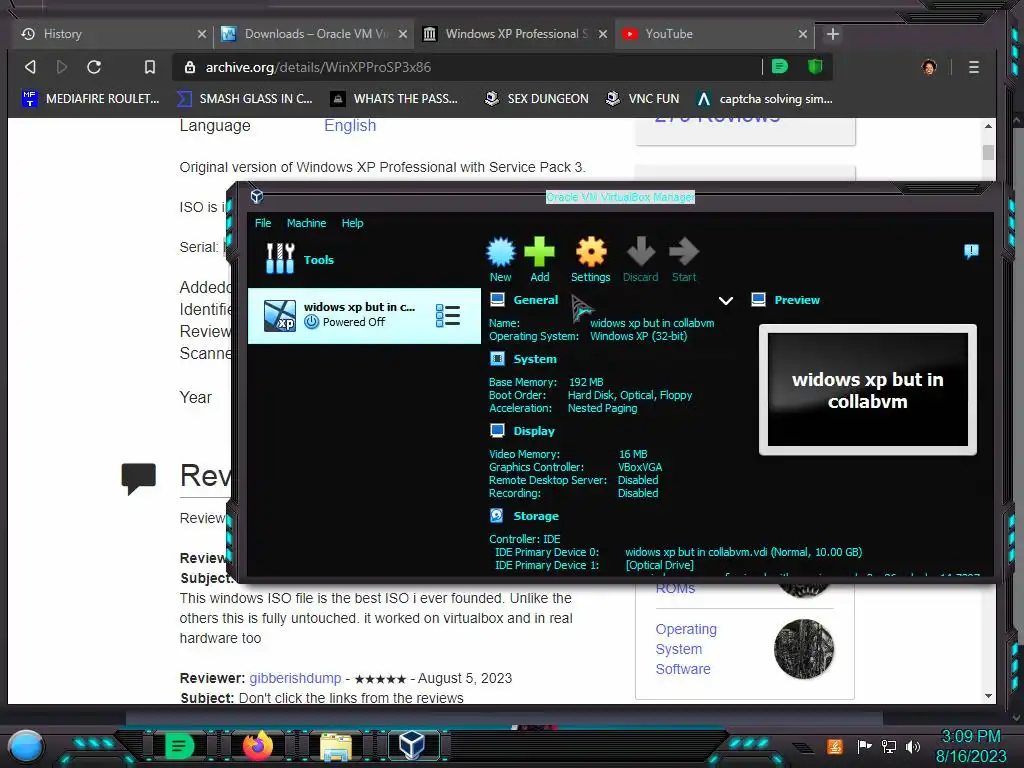Click the VBoxVGA graphics controller value
This screenshot has width=1024, height=768.
[x=640, y=467]
